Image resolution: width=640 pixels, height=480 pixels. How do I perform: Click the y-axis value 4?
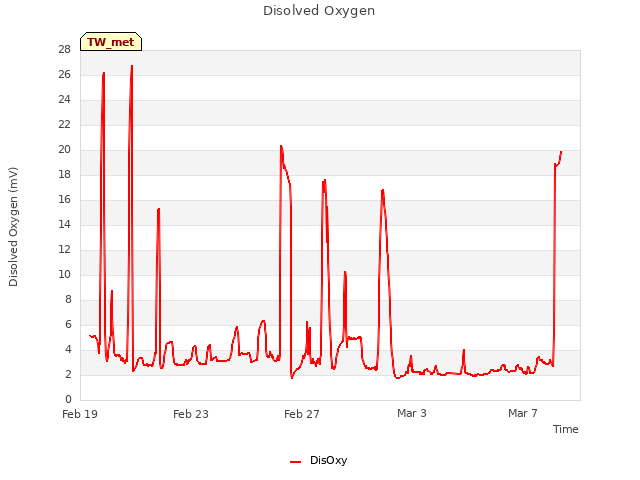click(68, 349)
